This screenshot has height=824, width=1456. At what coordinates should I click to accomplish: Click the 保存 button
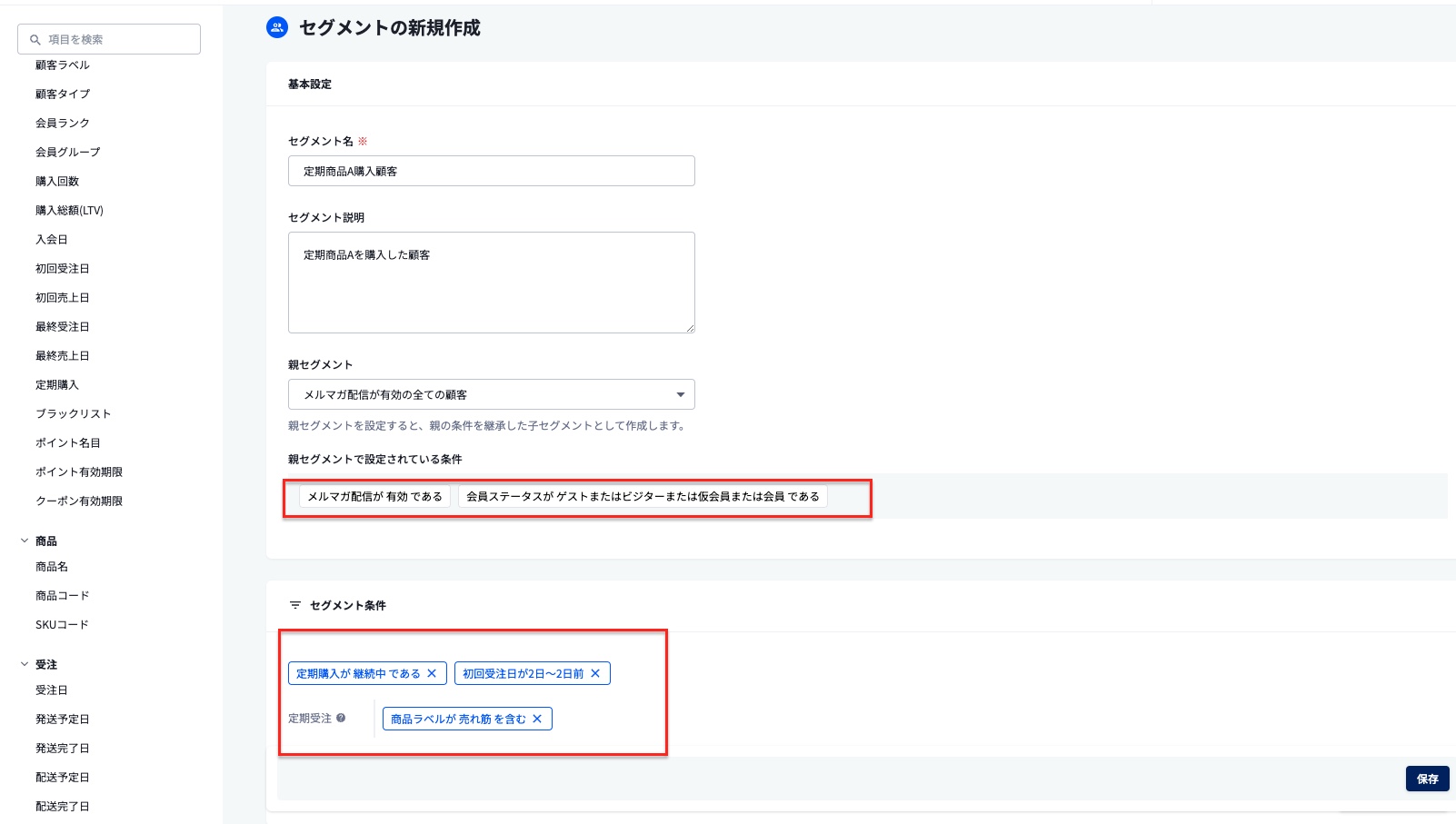point(1427,779)
